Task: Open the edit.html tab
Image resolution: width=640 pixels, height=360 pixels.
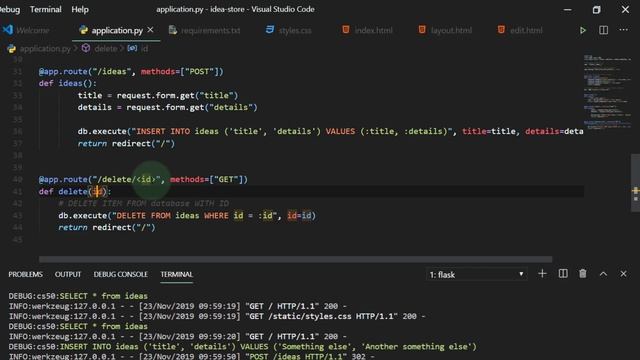Action: pos(520,30)
